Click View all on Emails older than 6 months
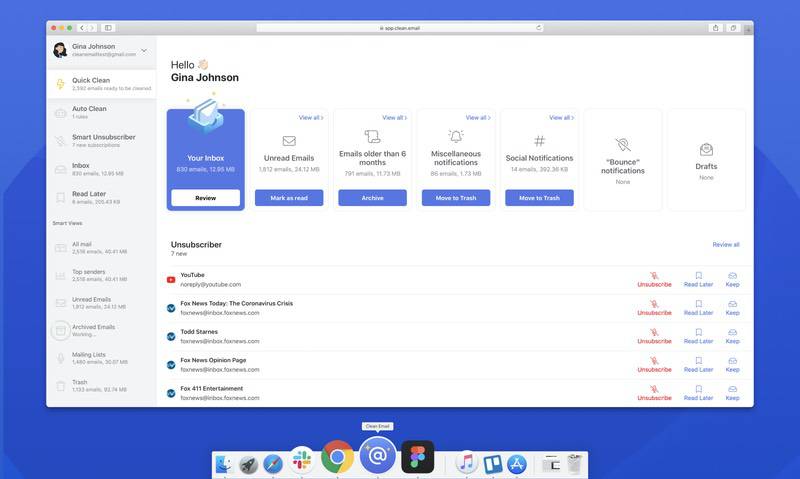 394,118
